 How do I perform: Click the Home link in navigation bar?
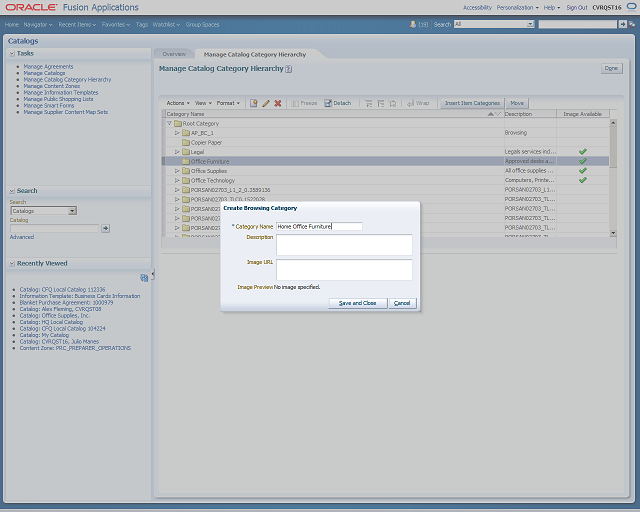pyautogui.click(x=12, y=25)
